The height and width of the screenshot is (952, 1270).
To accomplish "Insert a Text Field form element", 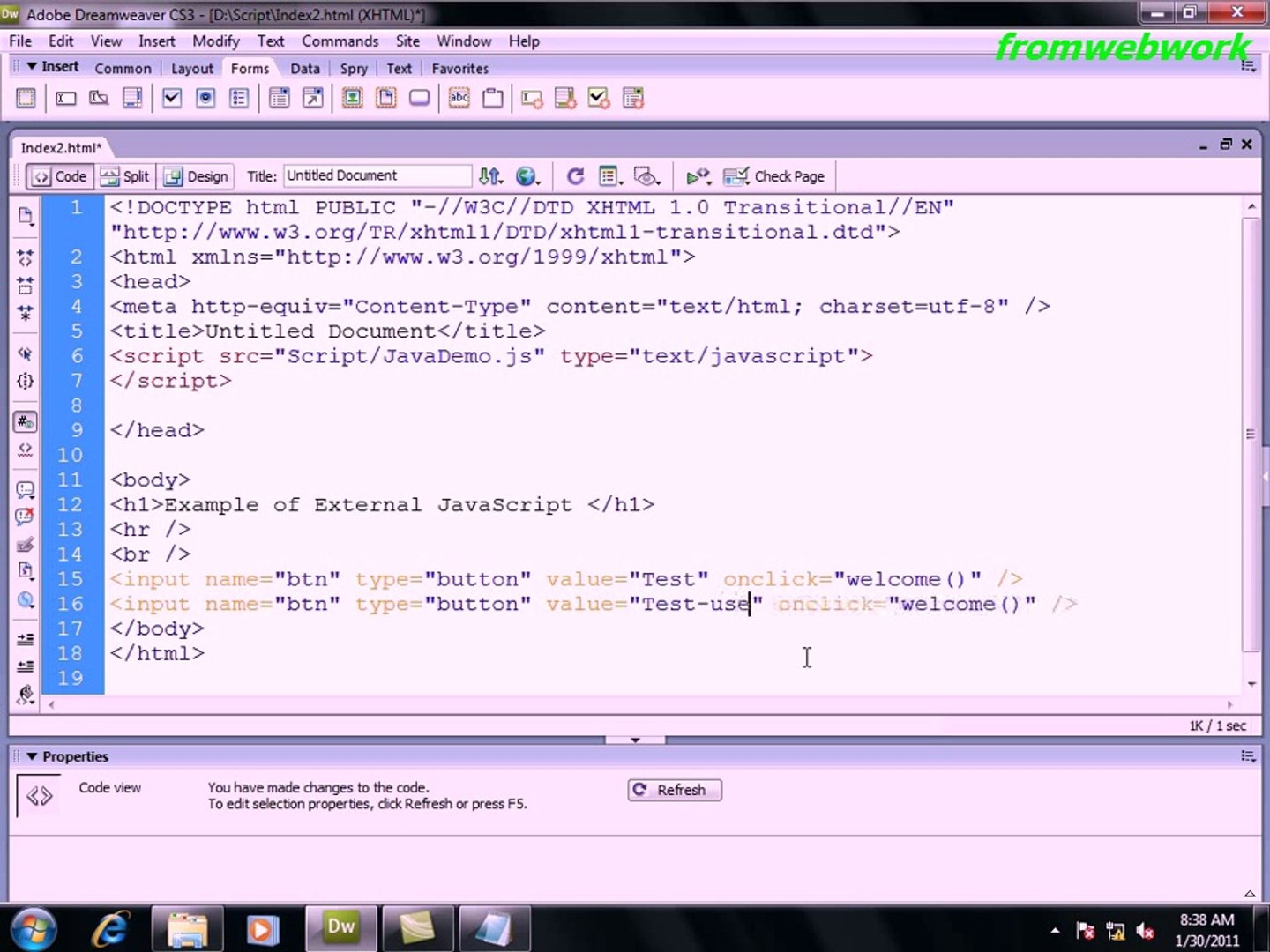I will coord(66,98).
